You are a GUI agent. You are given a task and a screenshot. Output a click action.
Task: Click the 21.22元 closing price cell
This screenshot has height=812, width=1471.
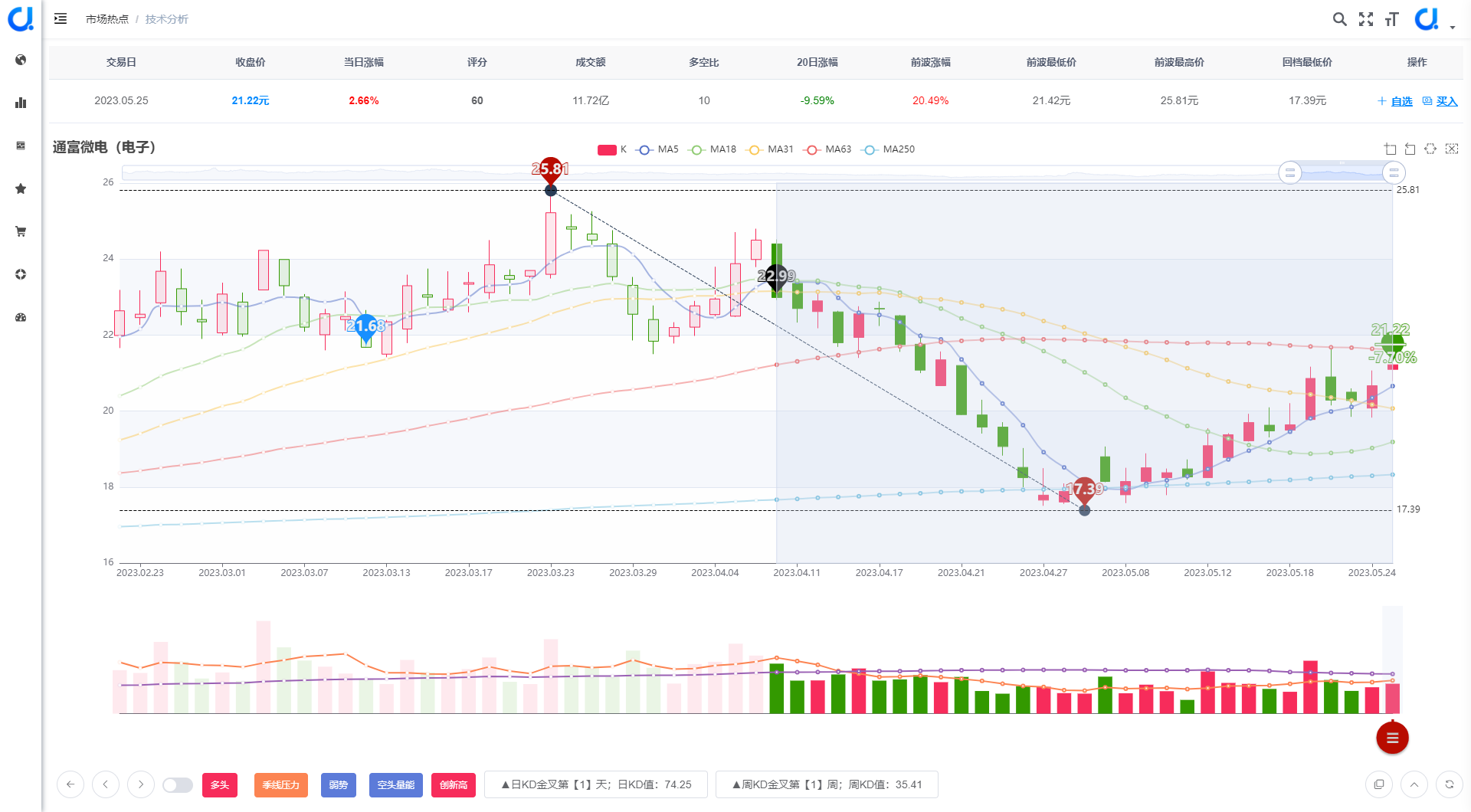(251, 100)
